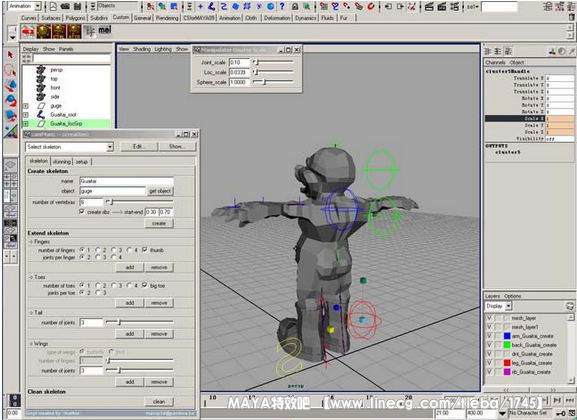Open the Panels menu in Outliner
Viewport: 577px width, 420px height.
coord(66,49)
